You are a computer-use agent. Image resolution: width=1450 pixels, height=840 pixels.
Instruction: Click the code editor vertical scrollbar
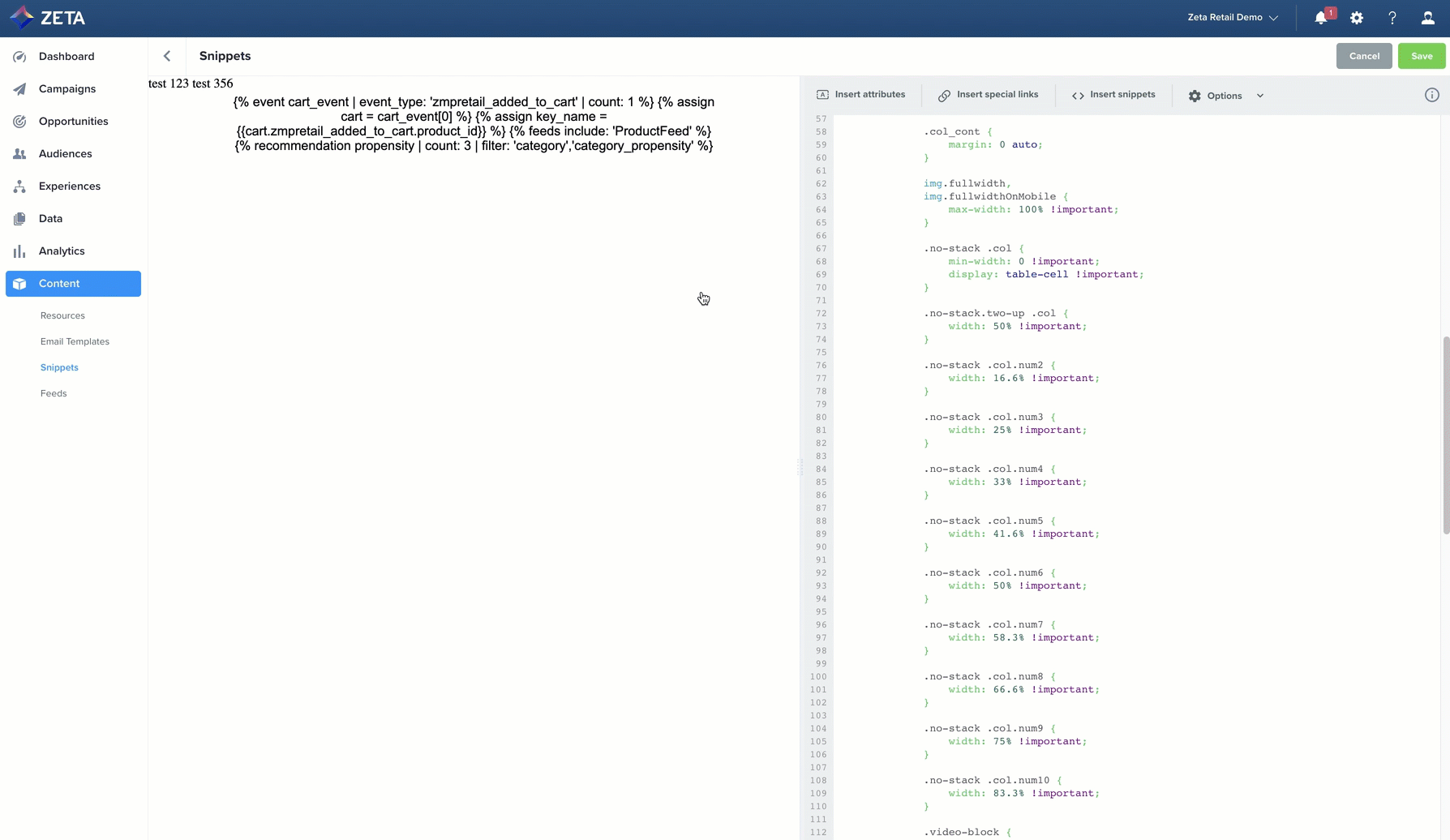click(x=1445, y=435)
